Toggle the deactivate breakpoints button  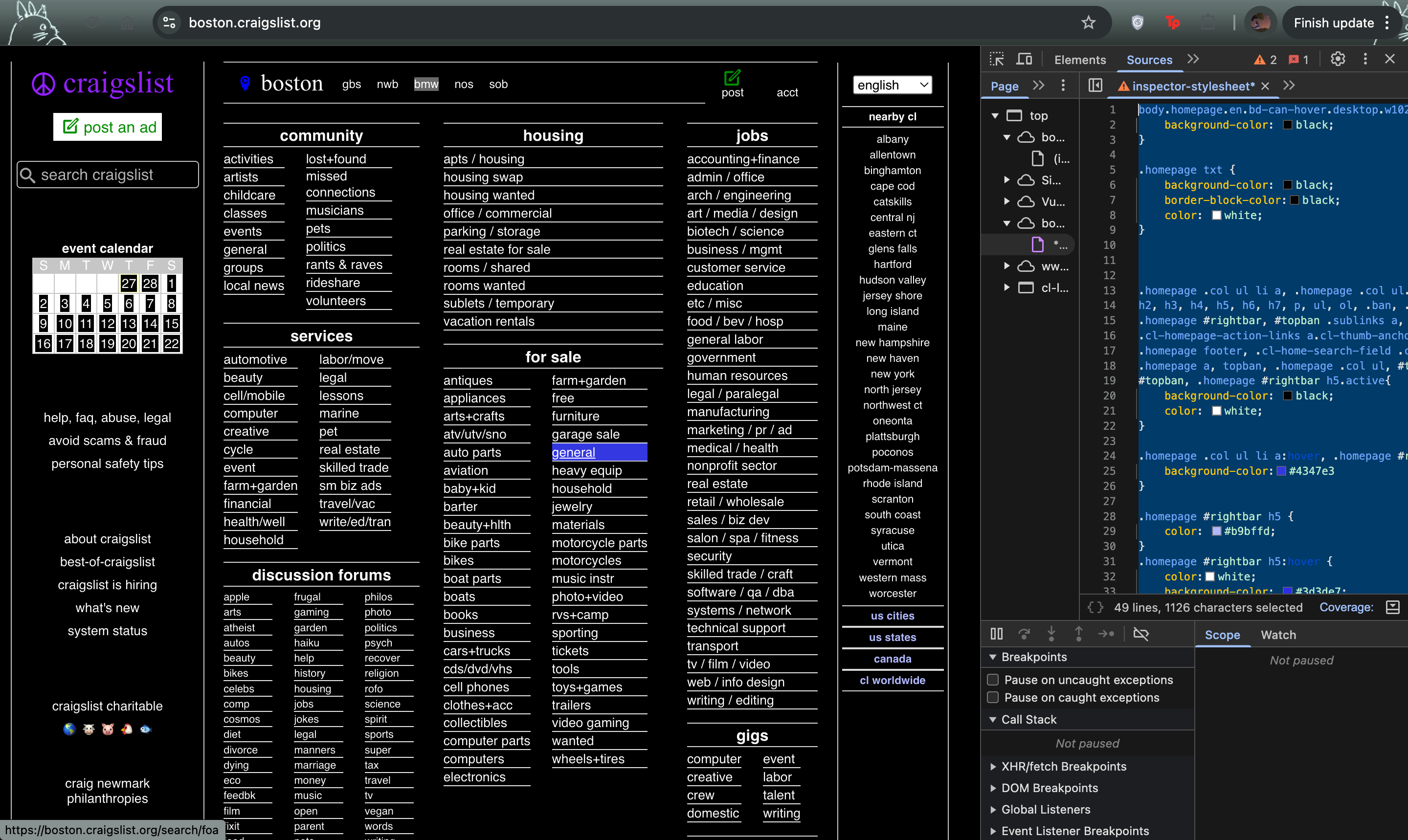click(x=1141, y=634)
